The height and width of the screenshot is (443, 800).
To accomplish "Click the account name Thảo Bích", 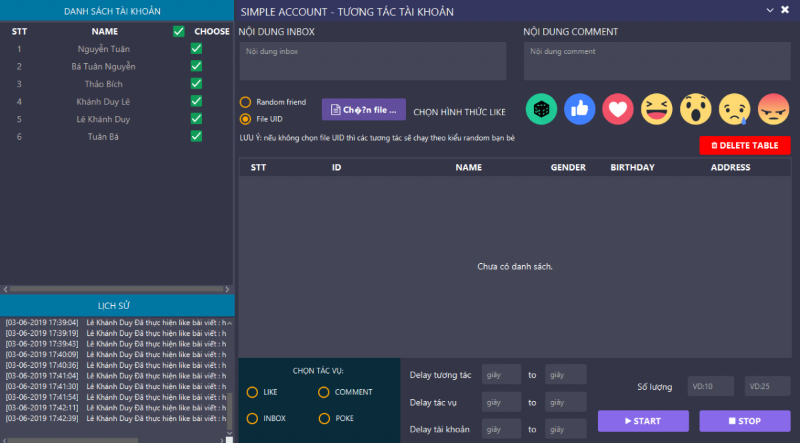I will [x=104, y=84].
